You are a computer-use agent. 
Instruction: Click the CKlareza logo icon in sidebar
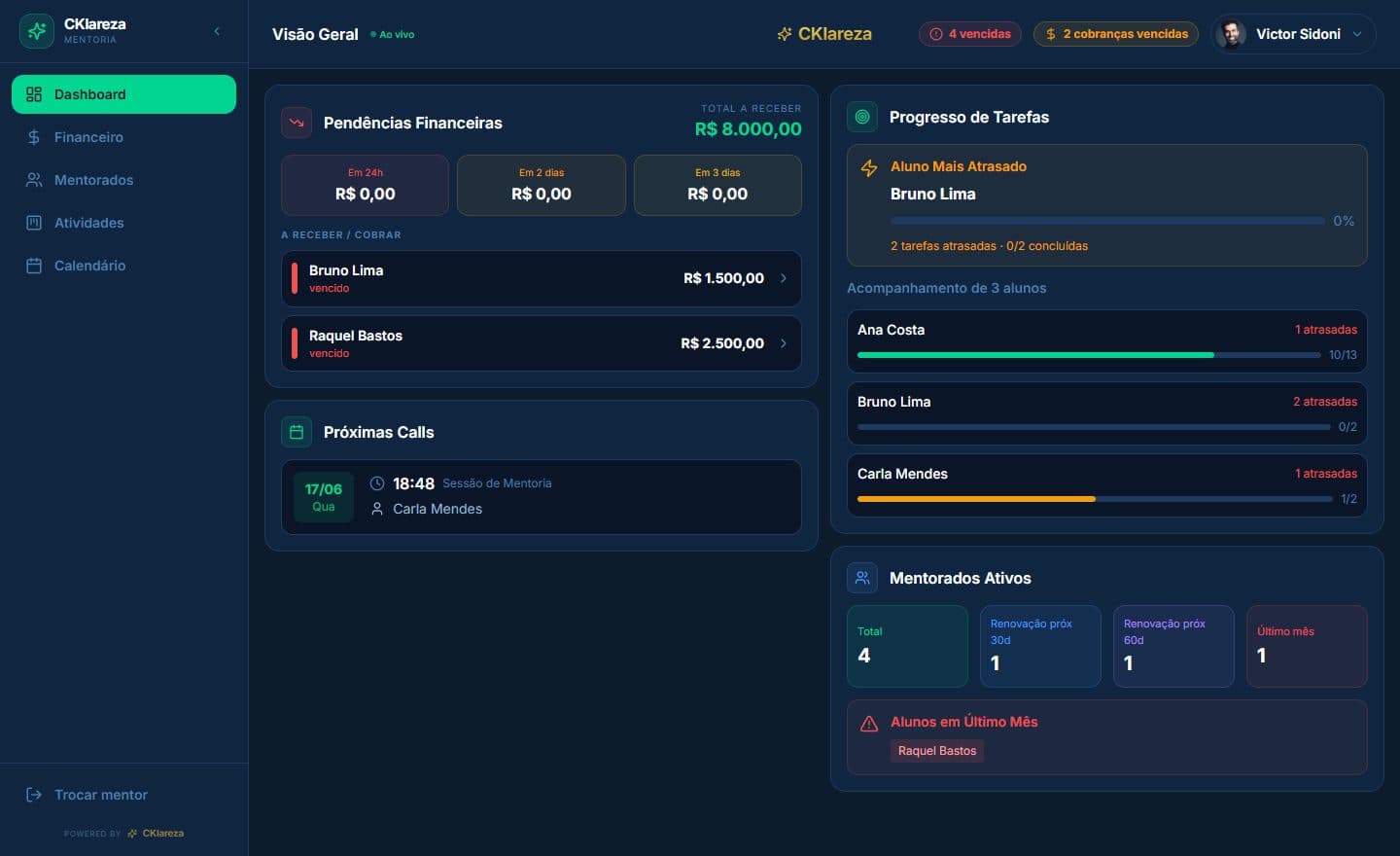pyautogui.click(x=37, y=31)
